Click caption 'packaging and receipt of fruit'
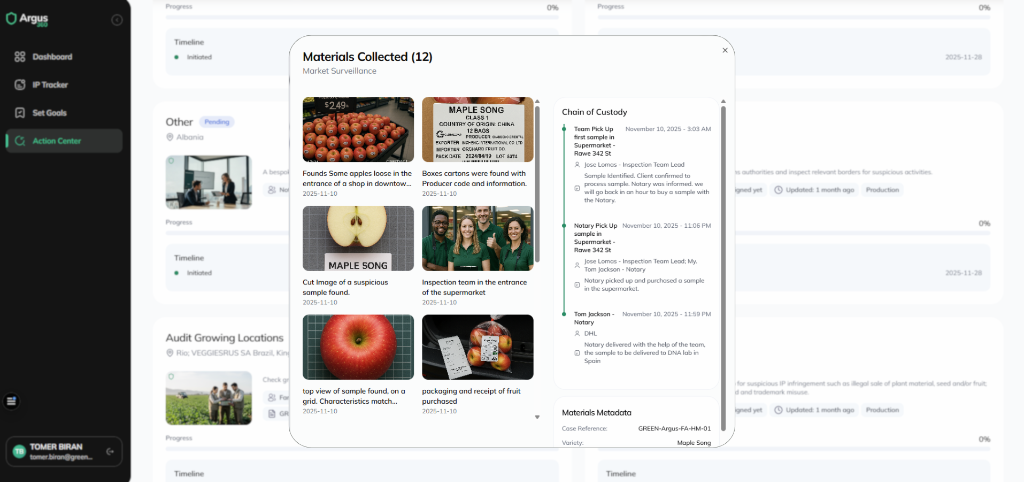1024x482 pixels. coord(472,391)
